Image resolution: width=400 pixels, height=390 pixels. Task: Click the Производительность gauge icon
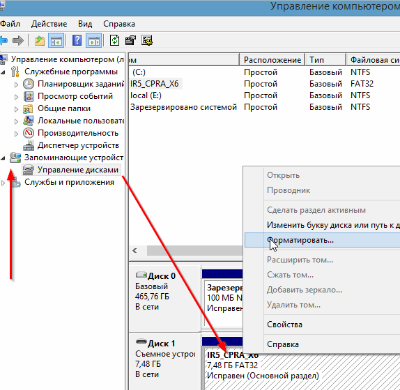click(29, 133)
